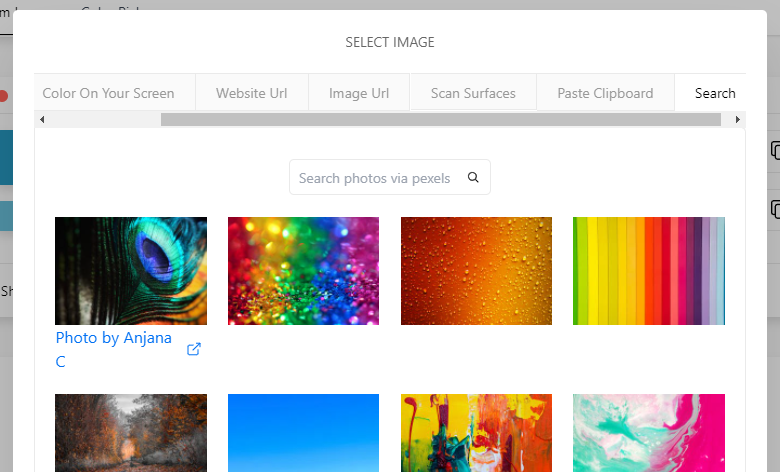This screenshot has height=472, width=780.
Task: Pick the rainbow colored stripes photo
Action: click(649, 271)
